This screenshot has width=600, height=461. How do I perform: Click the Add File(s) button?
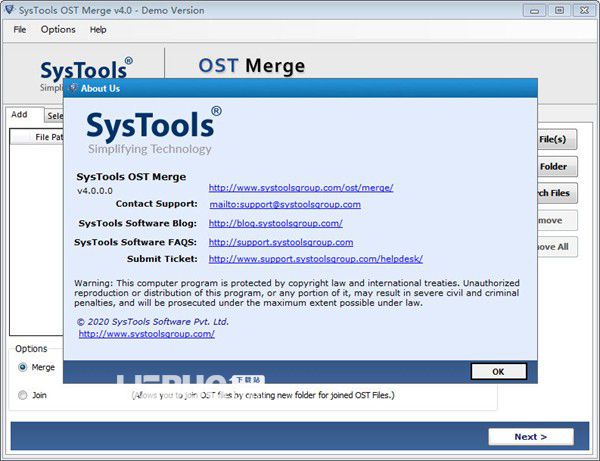click(557, 139)
